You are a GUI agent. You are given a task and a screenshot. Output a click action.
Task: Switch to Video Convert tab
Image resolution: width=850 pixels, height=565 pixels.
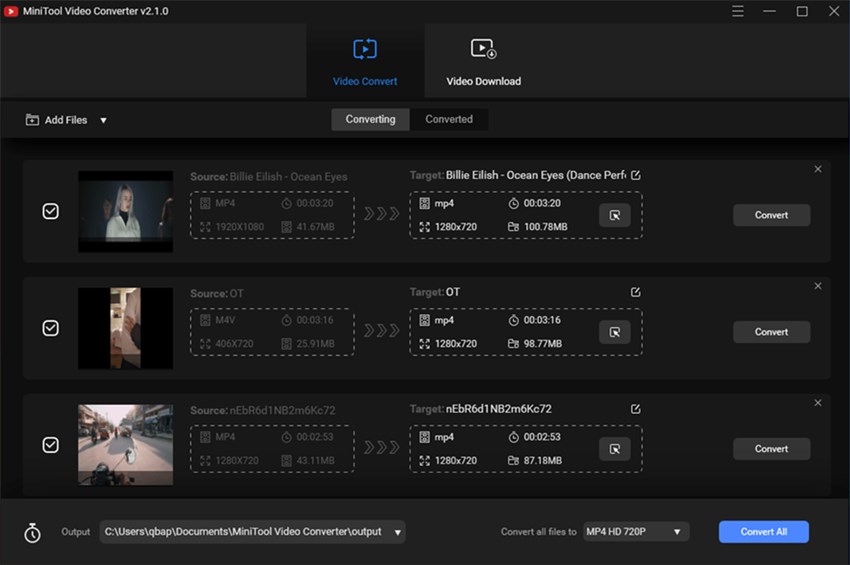[365, 61]
